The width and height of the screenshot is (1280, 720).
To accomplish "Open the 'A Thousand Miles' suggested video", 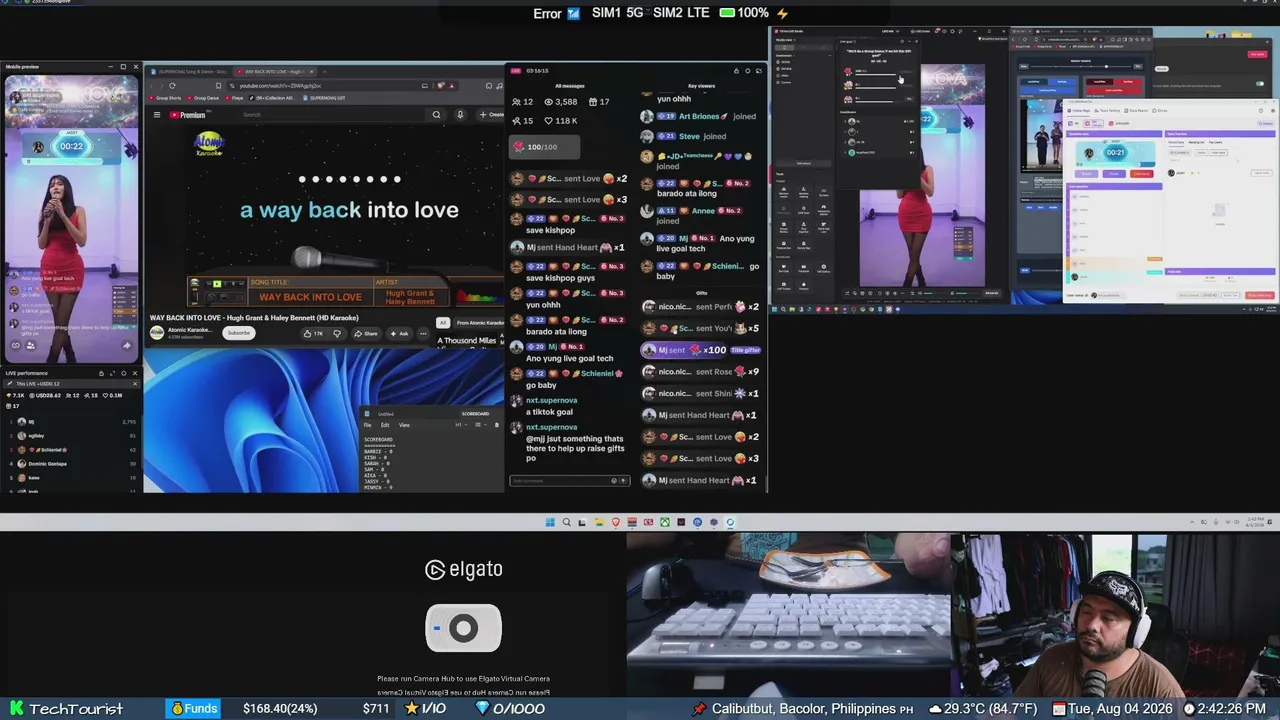I will pyautogui.click(x=466, y=340).
